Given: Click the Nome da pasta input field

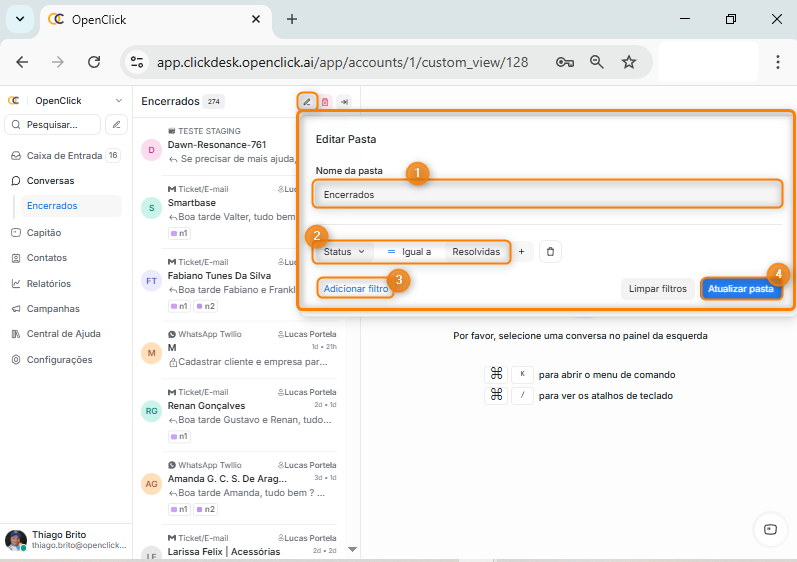Looking at the screenshot, I should [x=546, y=194].
